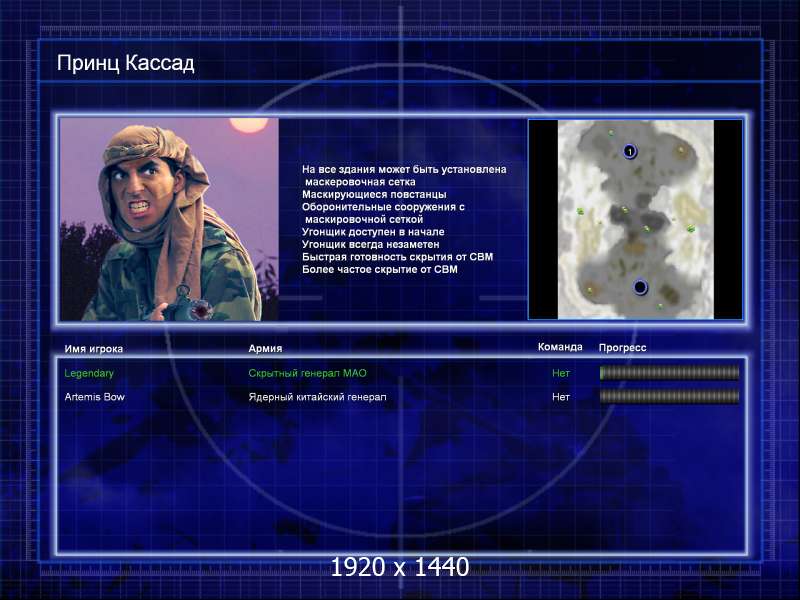Open the map preview thumbnail
Image resolution: width=800 pixels, height=600 pixels.
(635, 219)
